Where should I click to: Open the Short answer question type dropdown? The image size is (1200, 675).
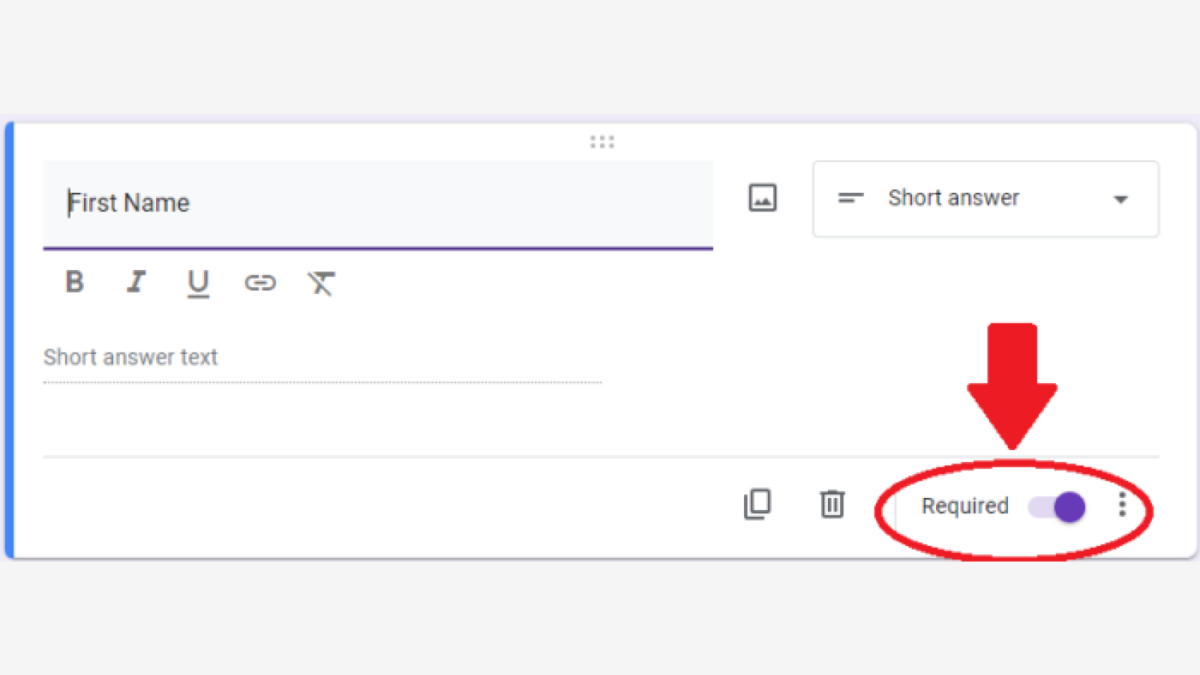tap(985, 199)
